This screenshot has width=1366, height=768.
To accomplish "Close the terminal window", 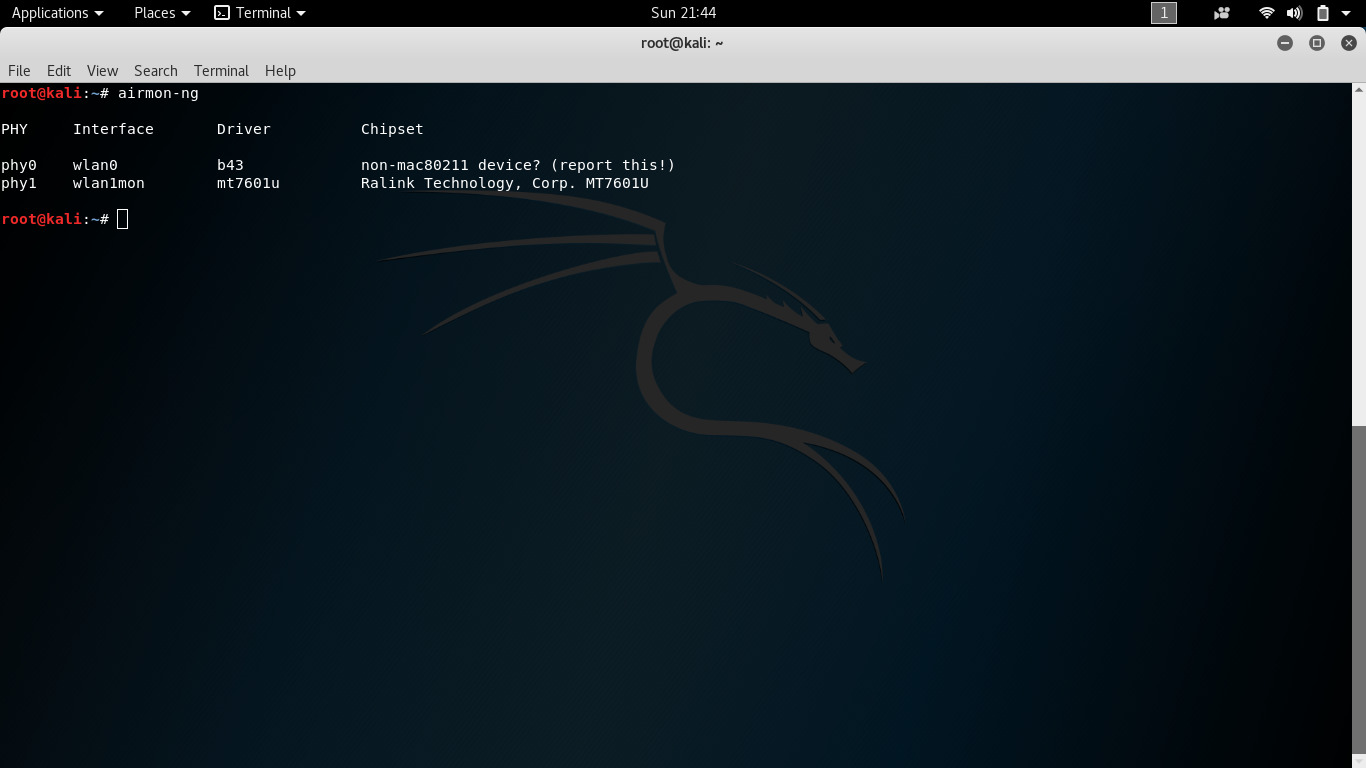I will pos(1349,43).
